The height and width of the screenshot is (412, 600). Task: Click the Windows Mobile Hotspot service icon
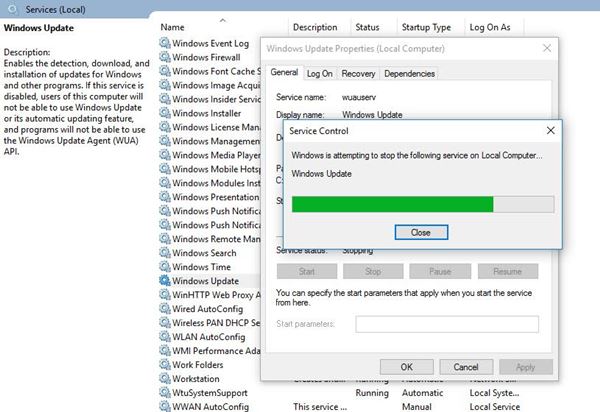click(165, 169)
